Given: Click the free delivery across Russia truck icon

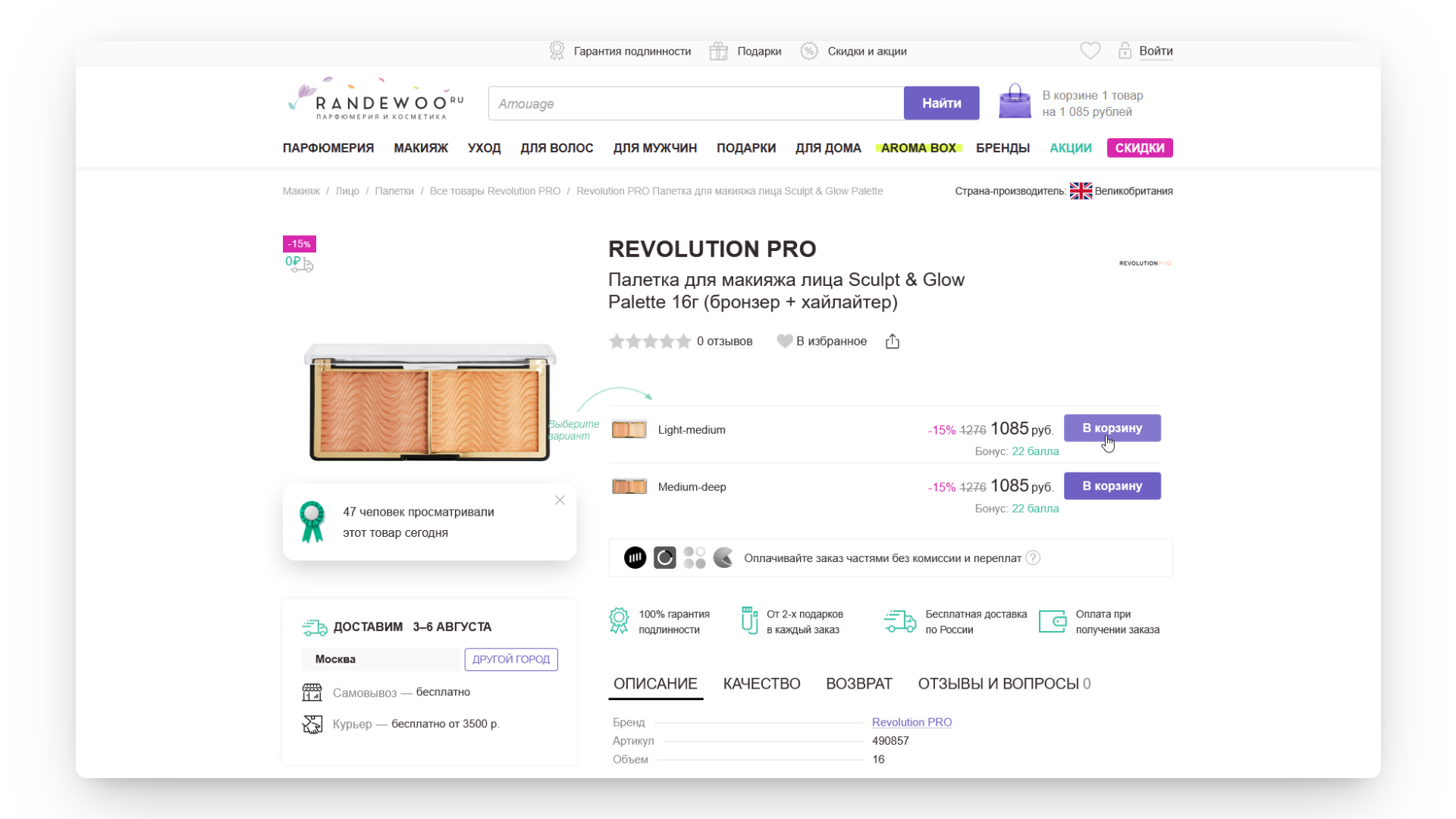Looking at the screenshot, I should click(x=900, y=621).
